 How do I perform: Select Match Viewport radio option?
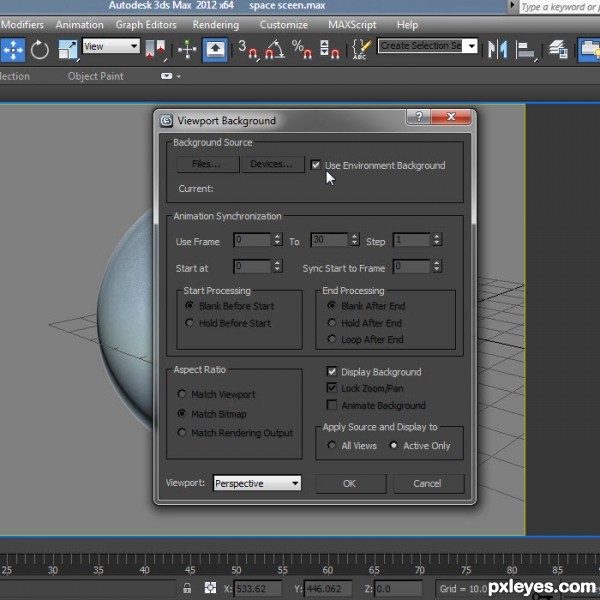tap(182, 394)
